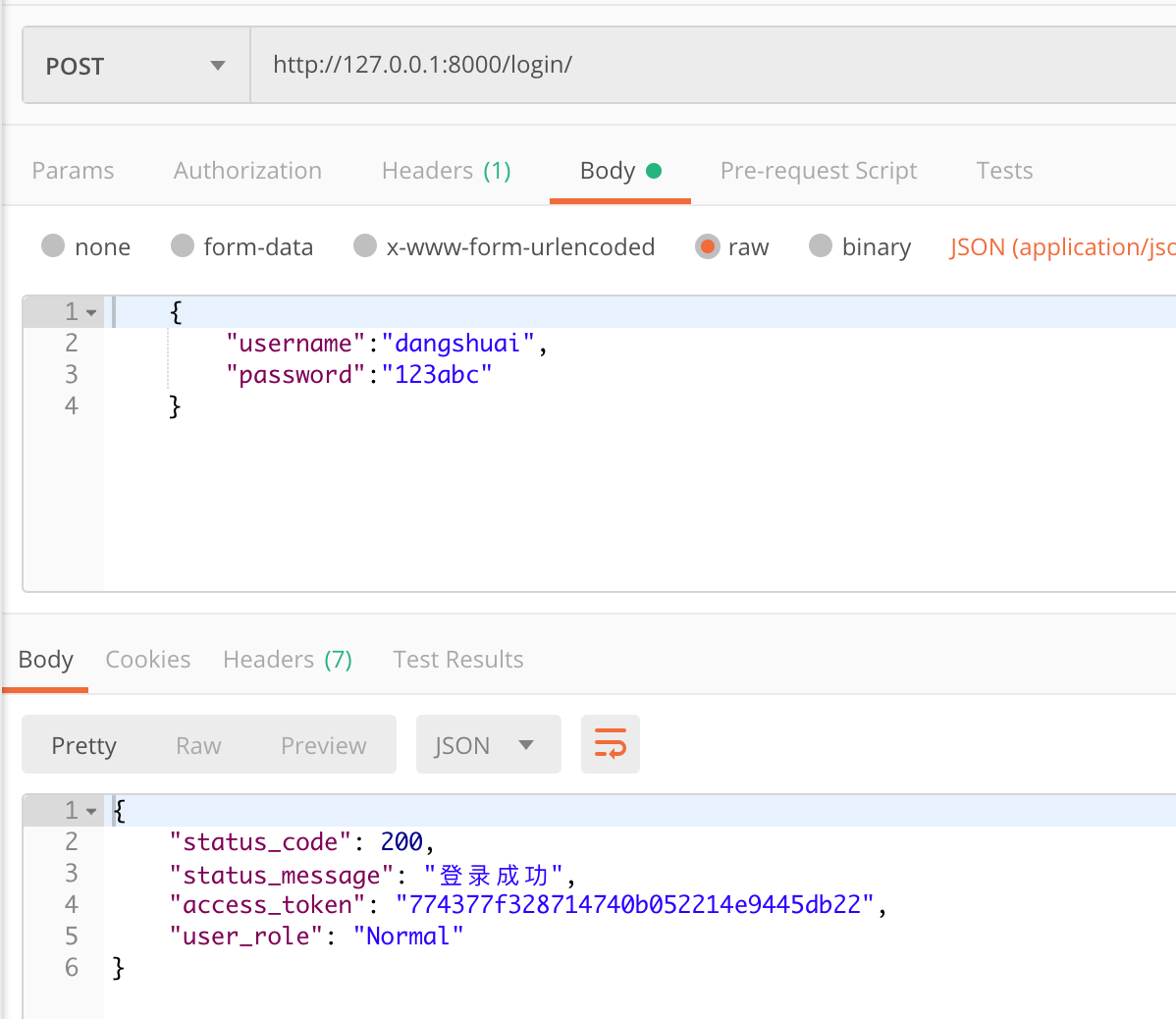1176x1019 pixels.
Task: Select the none body type radio
Action: (53, 246)
